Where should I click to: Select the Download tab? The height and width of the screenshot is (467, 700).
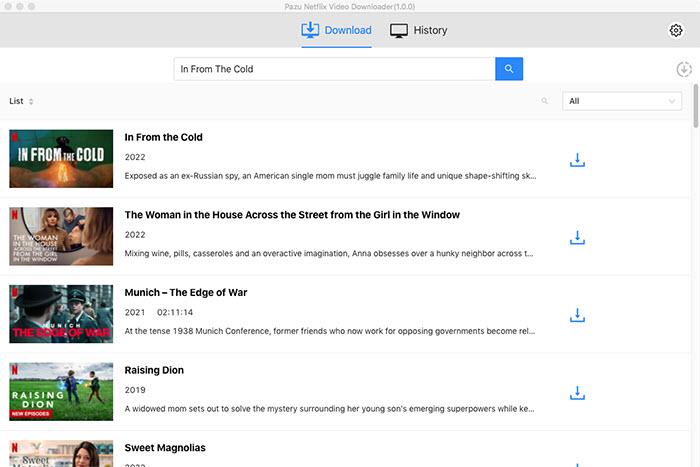[x=336, y=30]
